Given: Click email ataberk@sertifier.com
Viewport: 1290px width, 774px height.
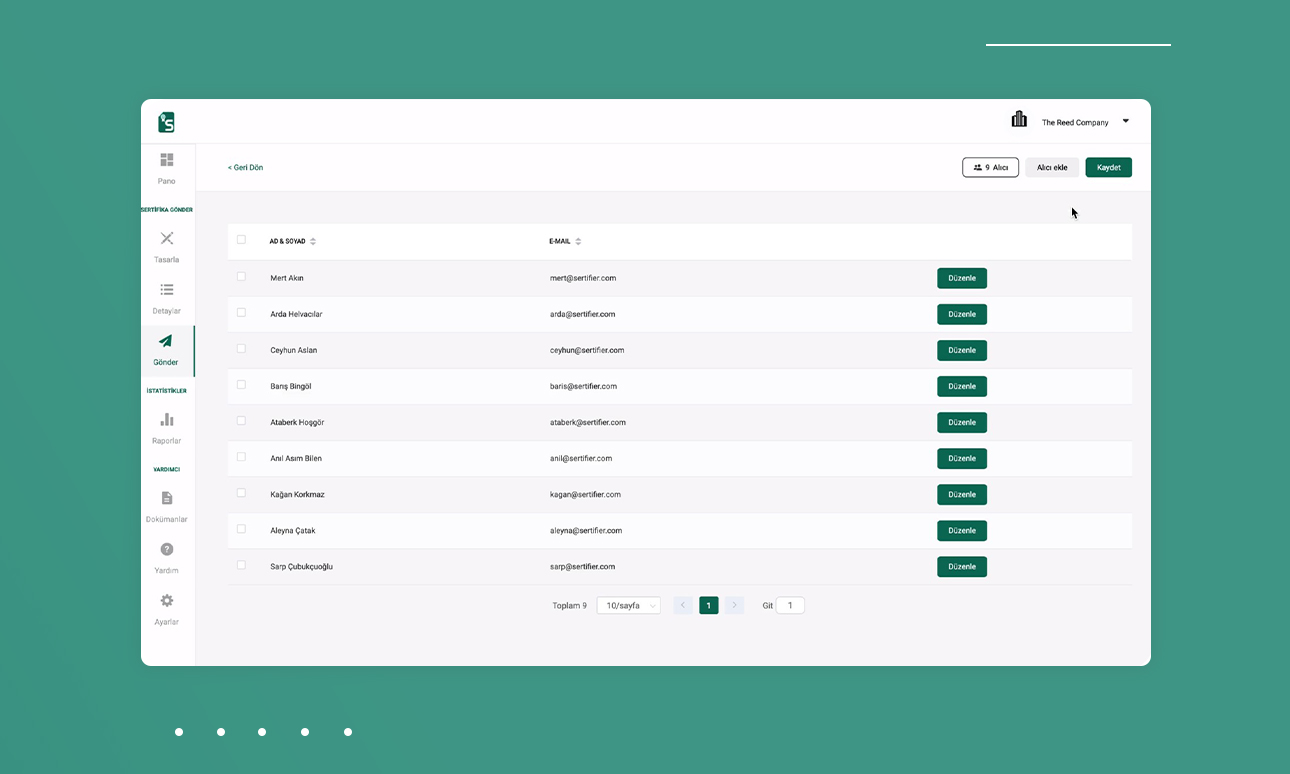Looking at the screenshot, I should click(x=588, y=422).
